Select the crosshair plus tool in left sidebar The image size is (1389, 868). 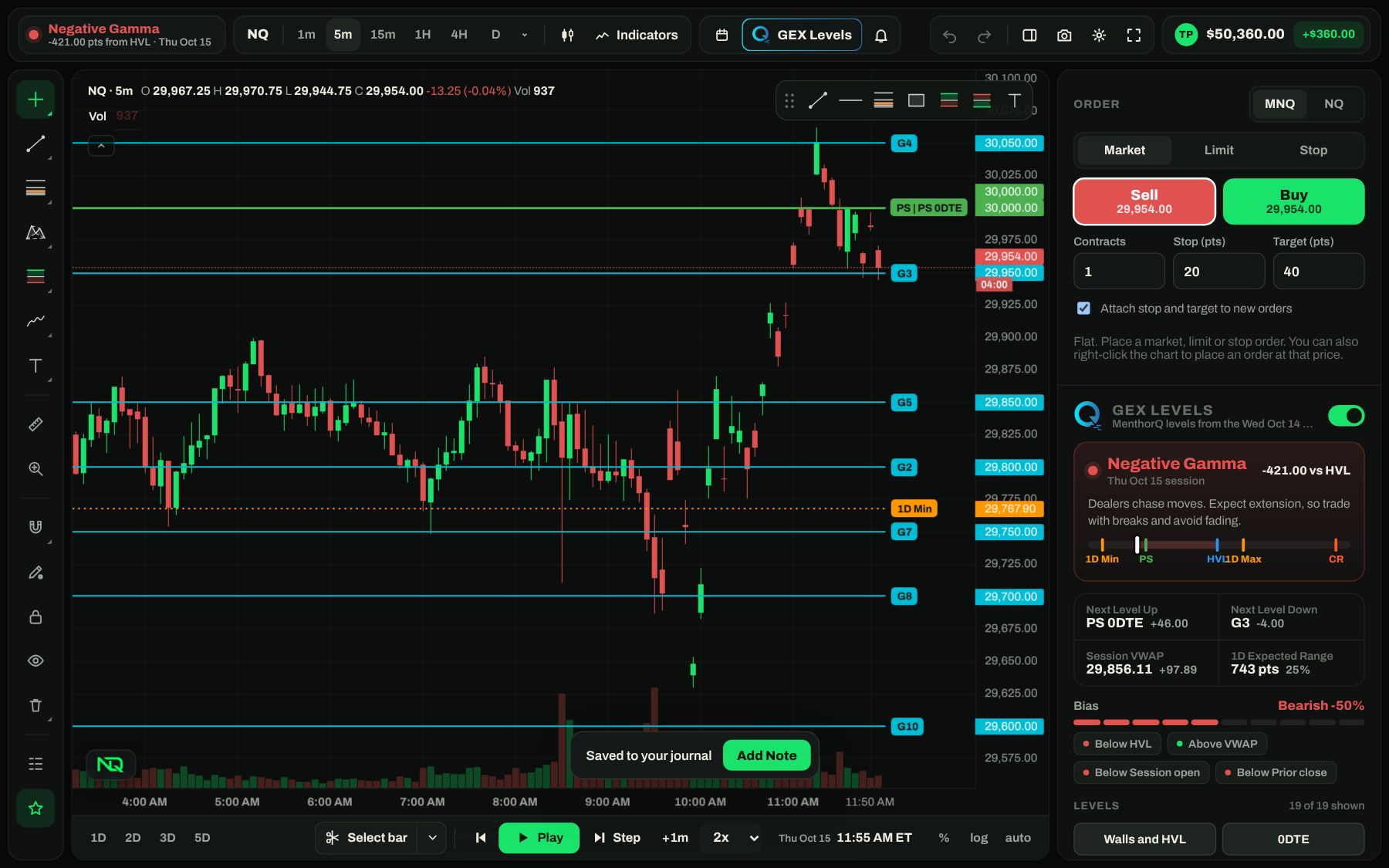click(x=35, y=100)
